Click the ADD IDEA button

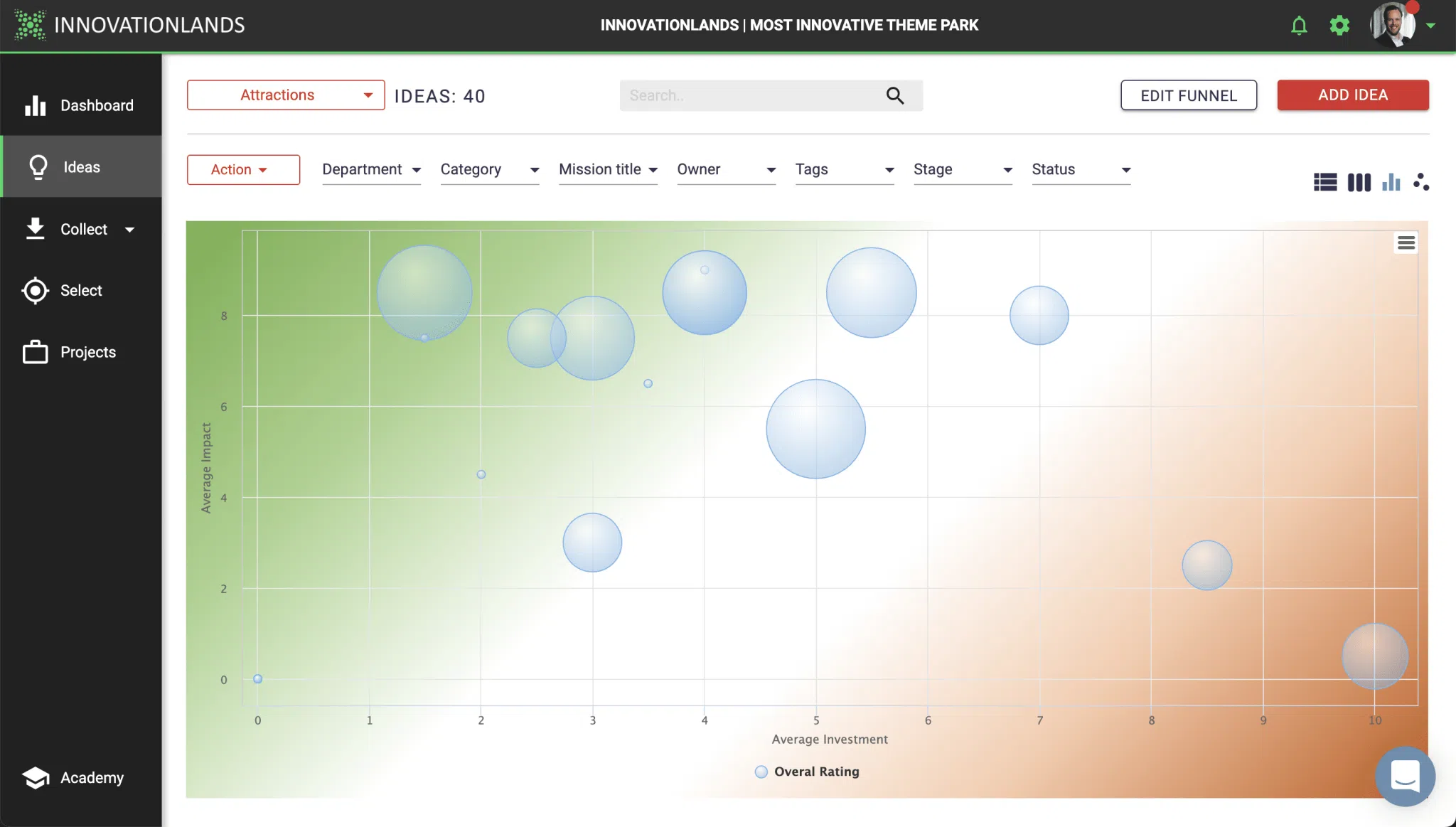(1353, 95)
